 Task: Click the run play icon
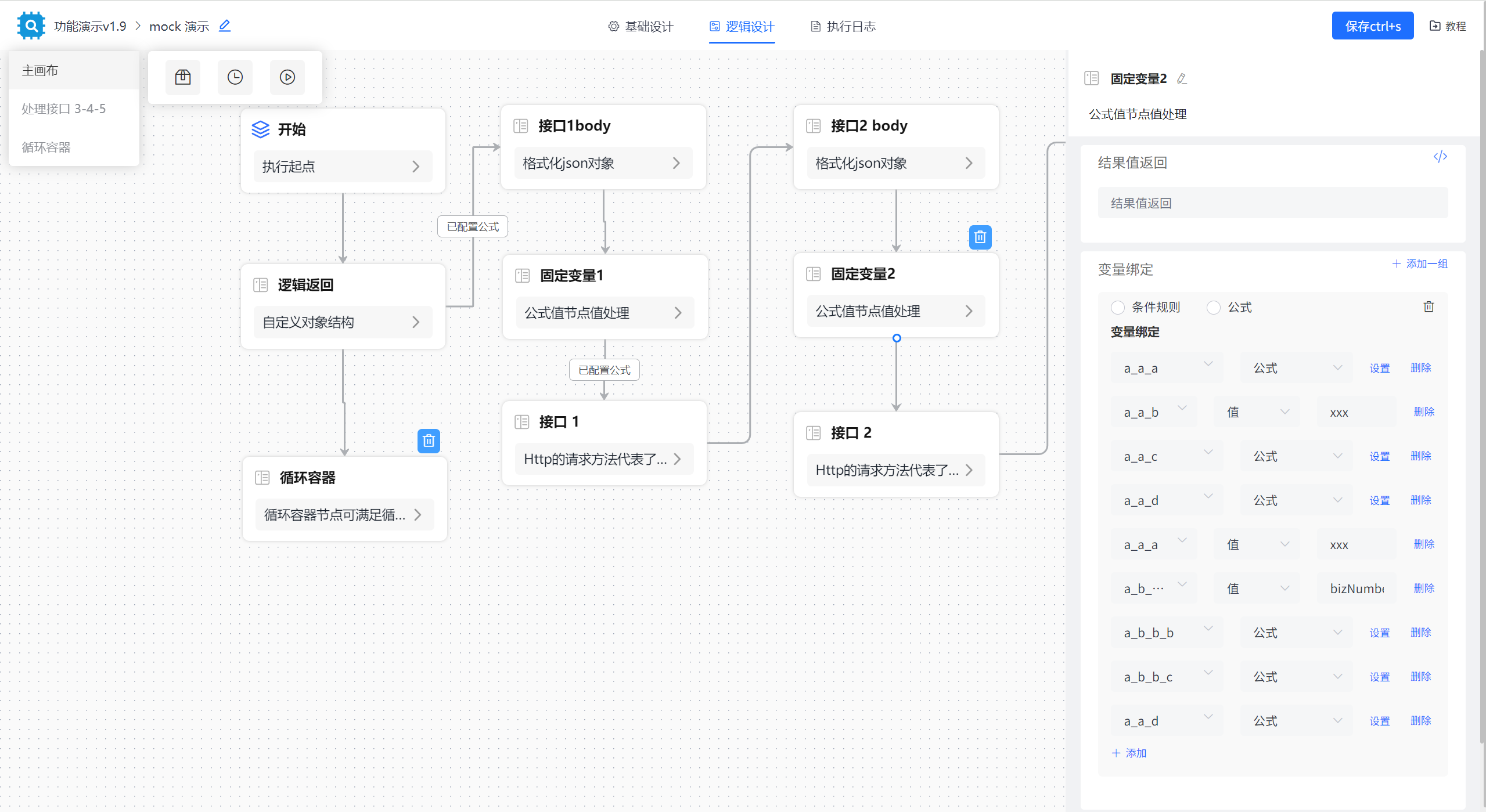pyautogui.click(x=287, y=77)
